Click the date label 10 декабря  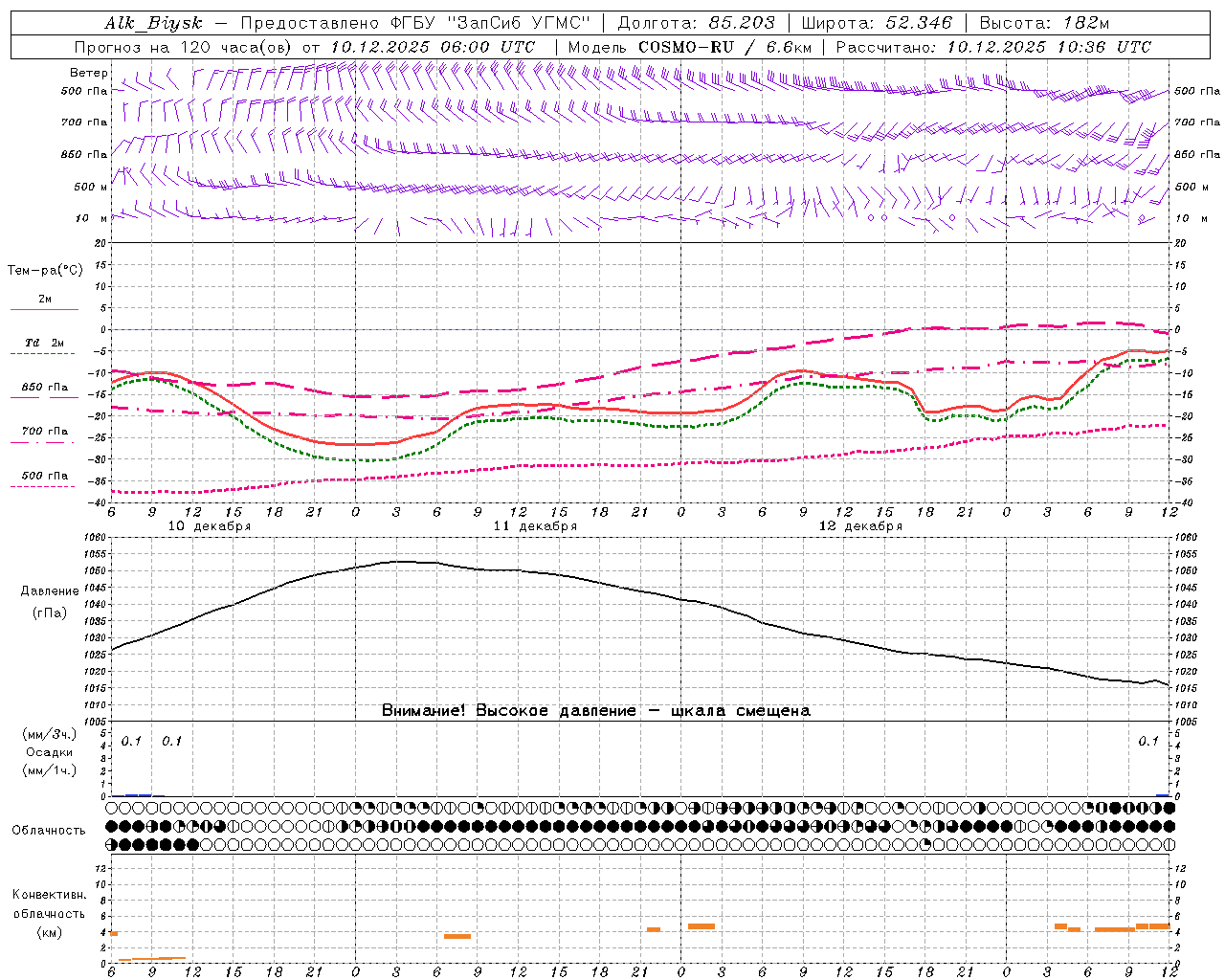pos(210,526)
